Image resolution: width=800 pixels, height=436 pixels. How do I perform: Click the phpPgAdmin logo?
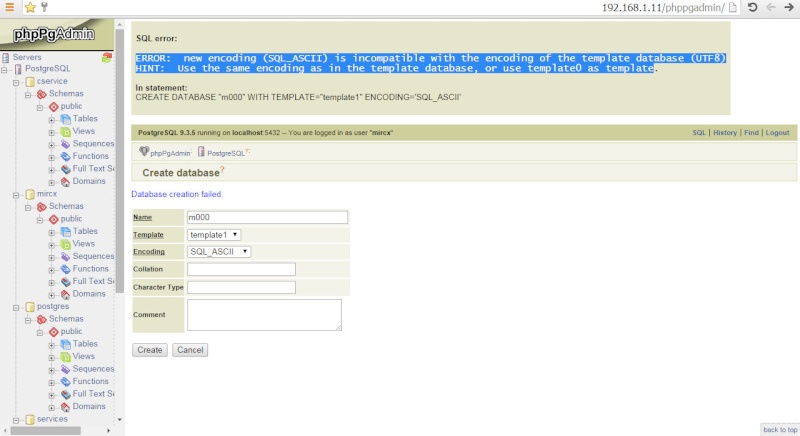point(54,34)
